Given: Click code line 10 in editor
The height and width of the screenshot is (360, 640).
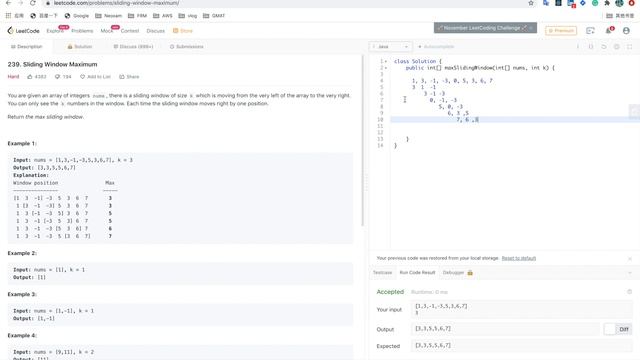Looking at the screenshot, I should pyautogui.click(x=515, y=120).
